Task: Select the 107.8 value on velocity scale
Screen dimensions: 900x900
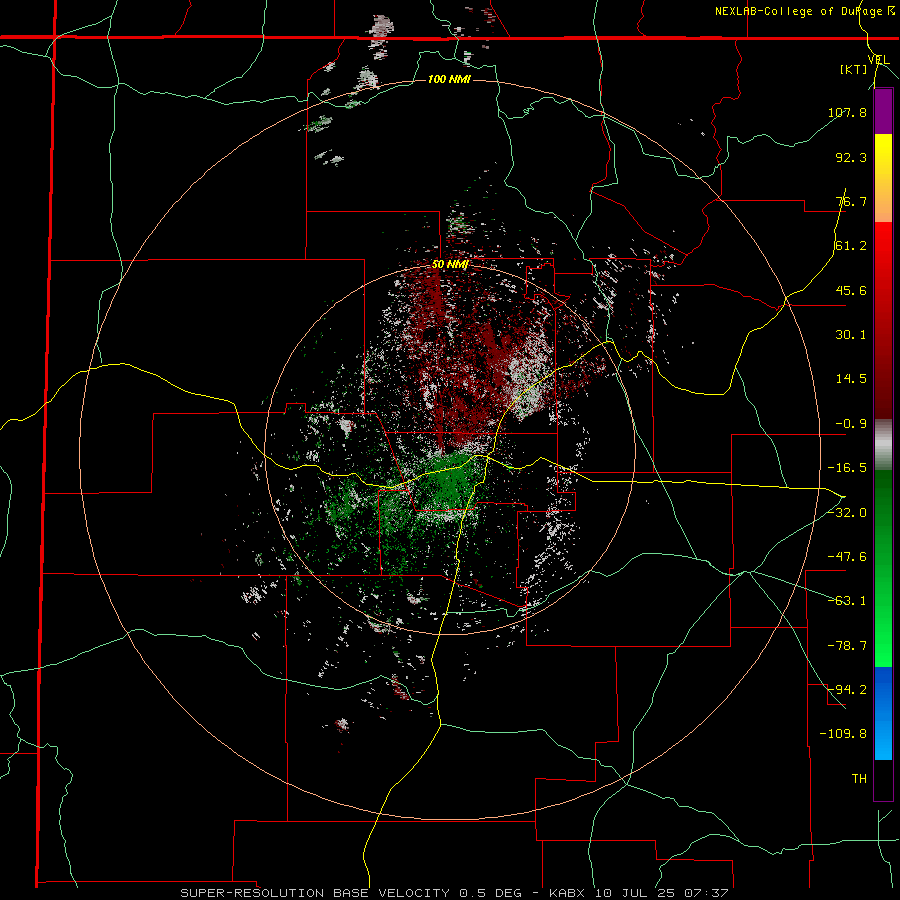Action: pos(847,112)
